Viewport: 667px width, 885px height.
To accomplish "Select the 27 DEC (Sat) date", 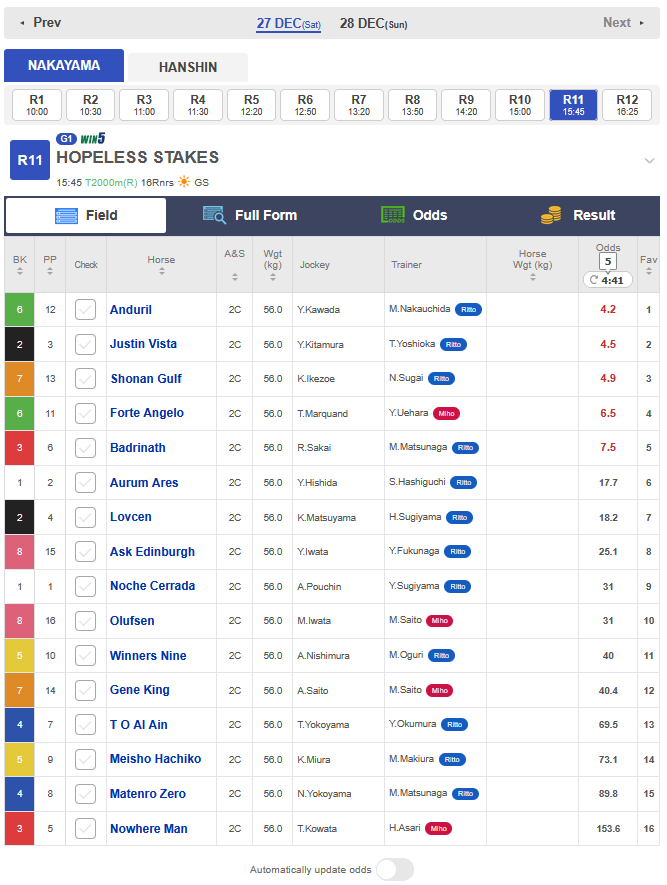I will click(288, 24).
